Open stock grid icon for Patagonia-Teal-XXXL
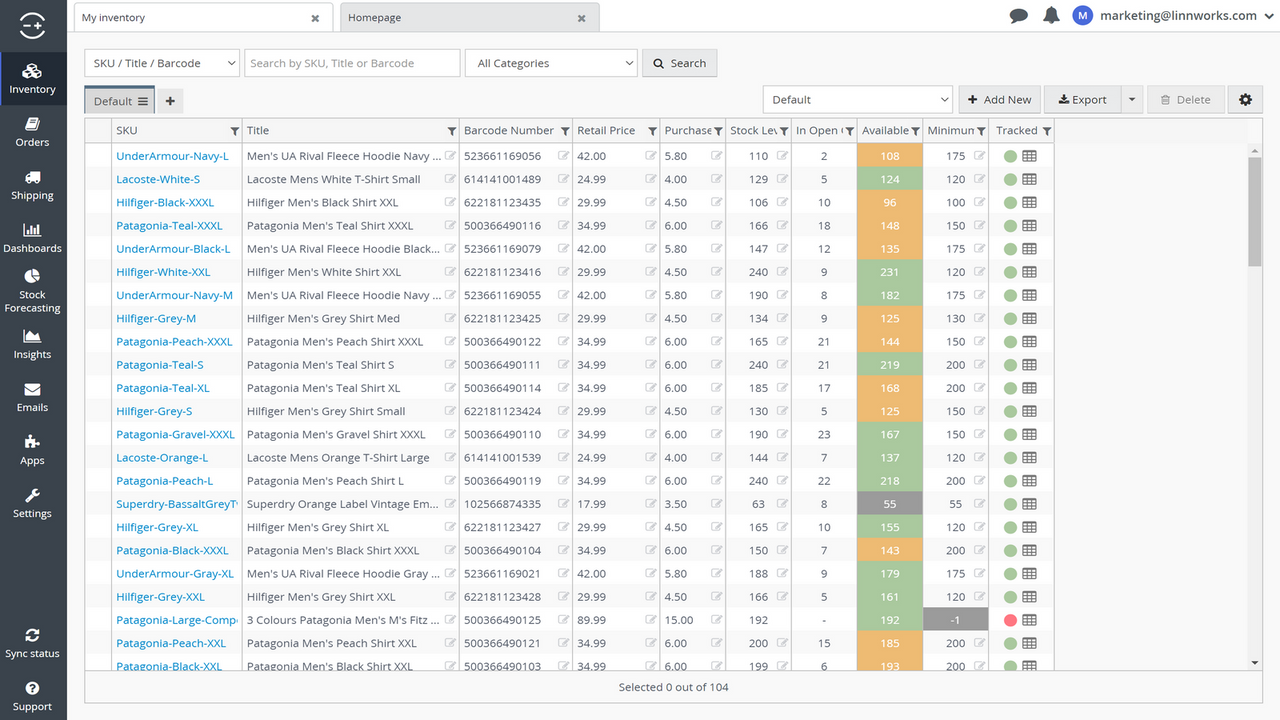 (x=1029, y=226)
